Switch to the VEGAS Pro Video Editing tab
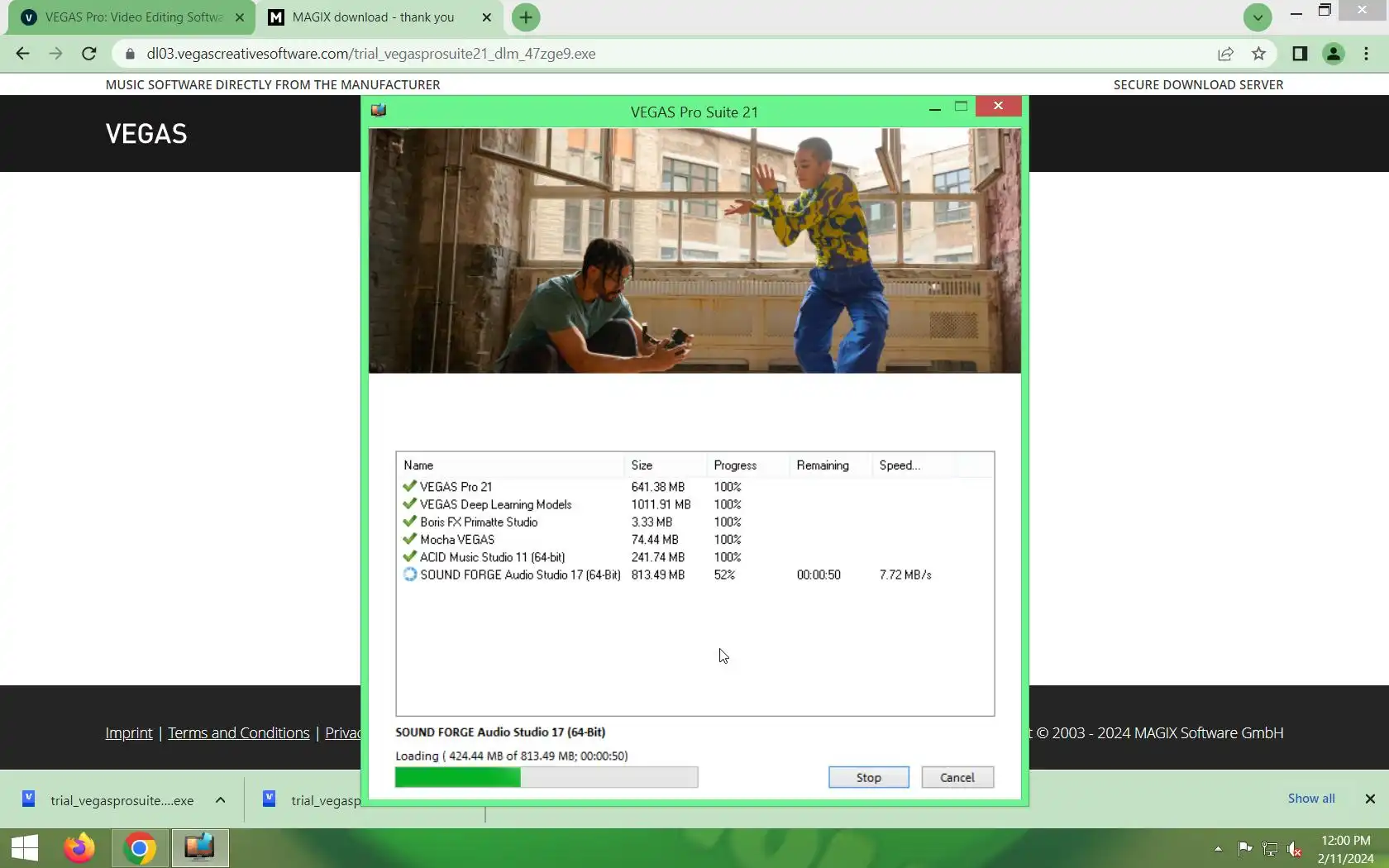The width and height of the screenshot is (1389, 868). (x=132, y=17)
